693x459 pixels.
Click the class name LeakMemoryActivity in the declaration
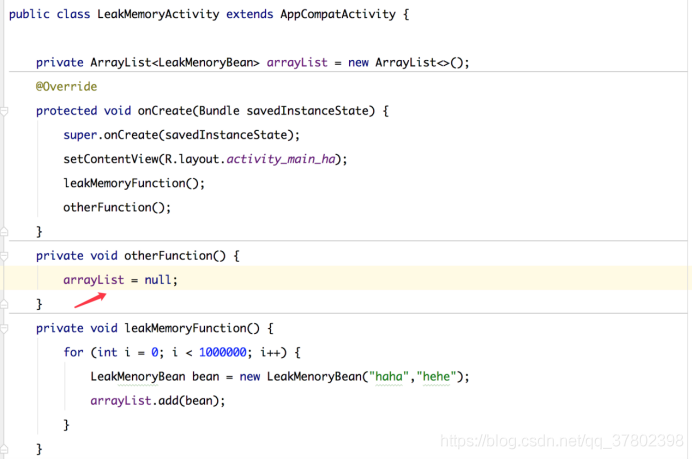tap(158, 14)
